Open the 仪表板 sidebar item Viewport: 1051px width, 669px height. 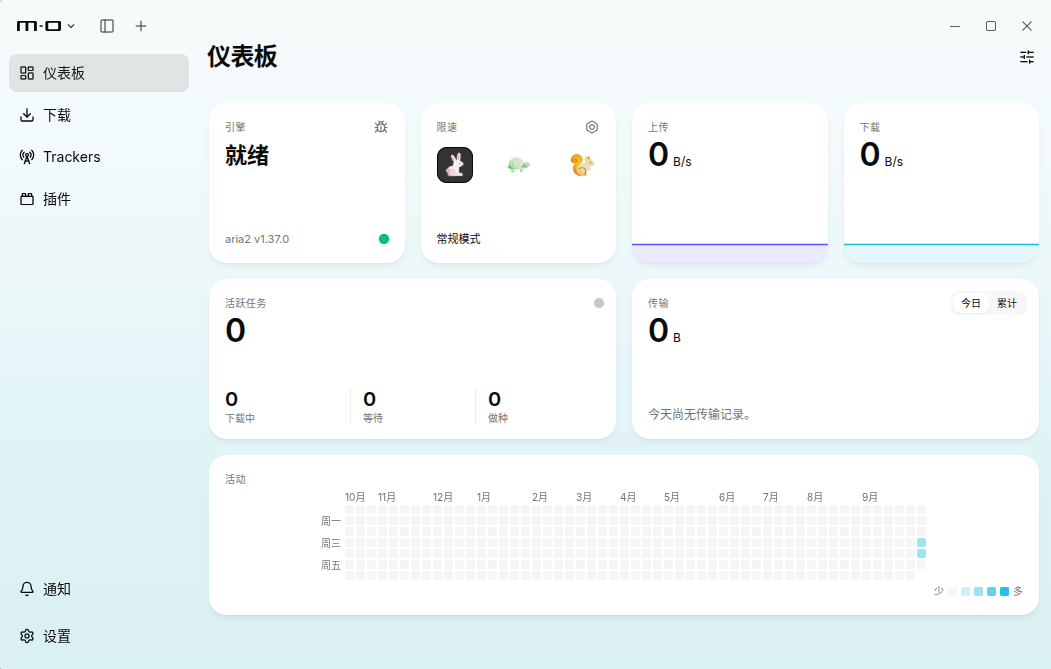click(99, 73)
